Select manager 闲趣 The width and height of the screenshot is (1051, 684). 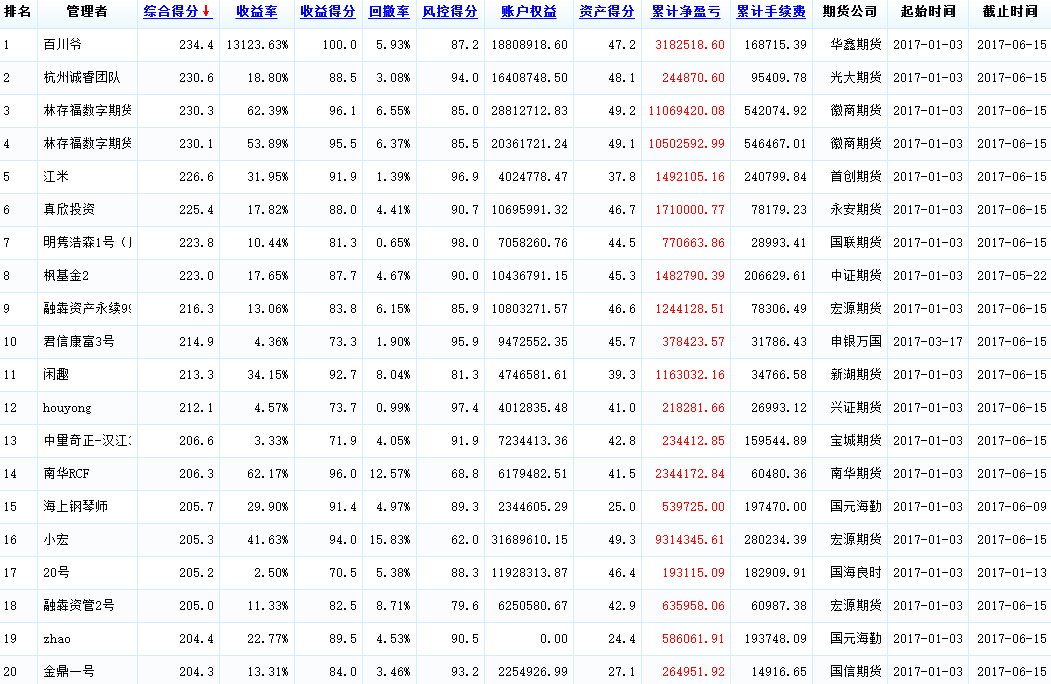(56, 374)
